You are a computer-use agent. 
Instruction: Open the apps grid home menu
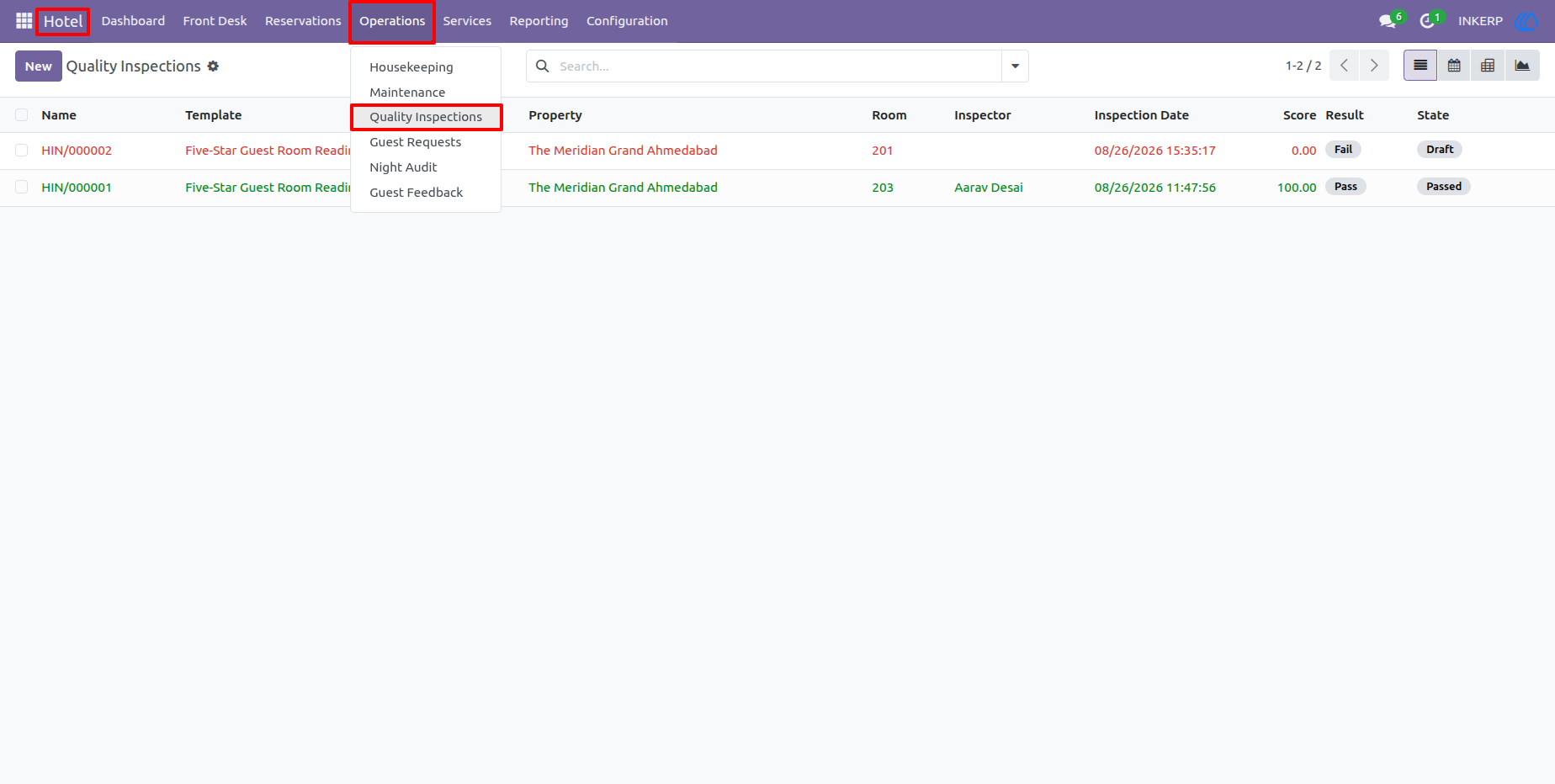[x=24, y=21]
